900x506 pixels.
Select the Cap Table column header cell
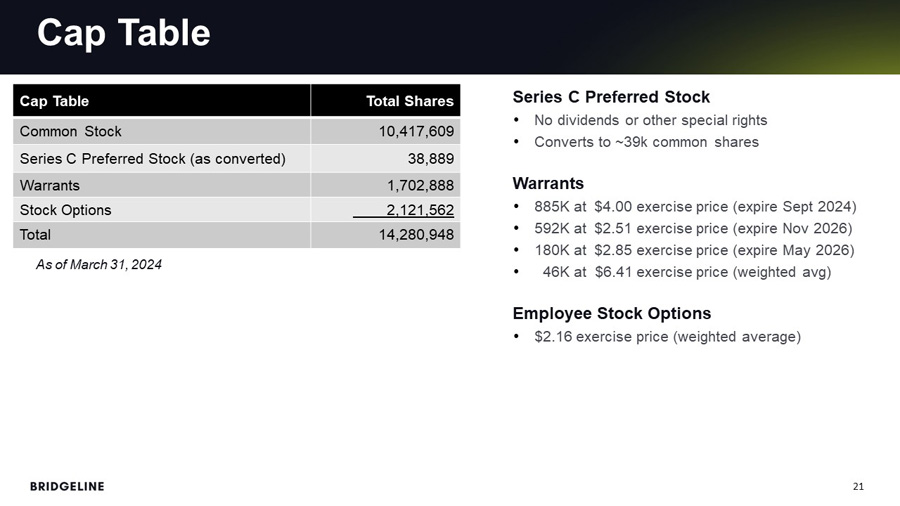54,101
